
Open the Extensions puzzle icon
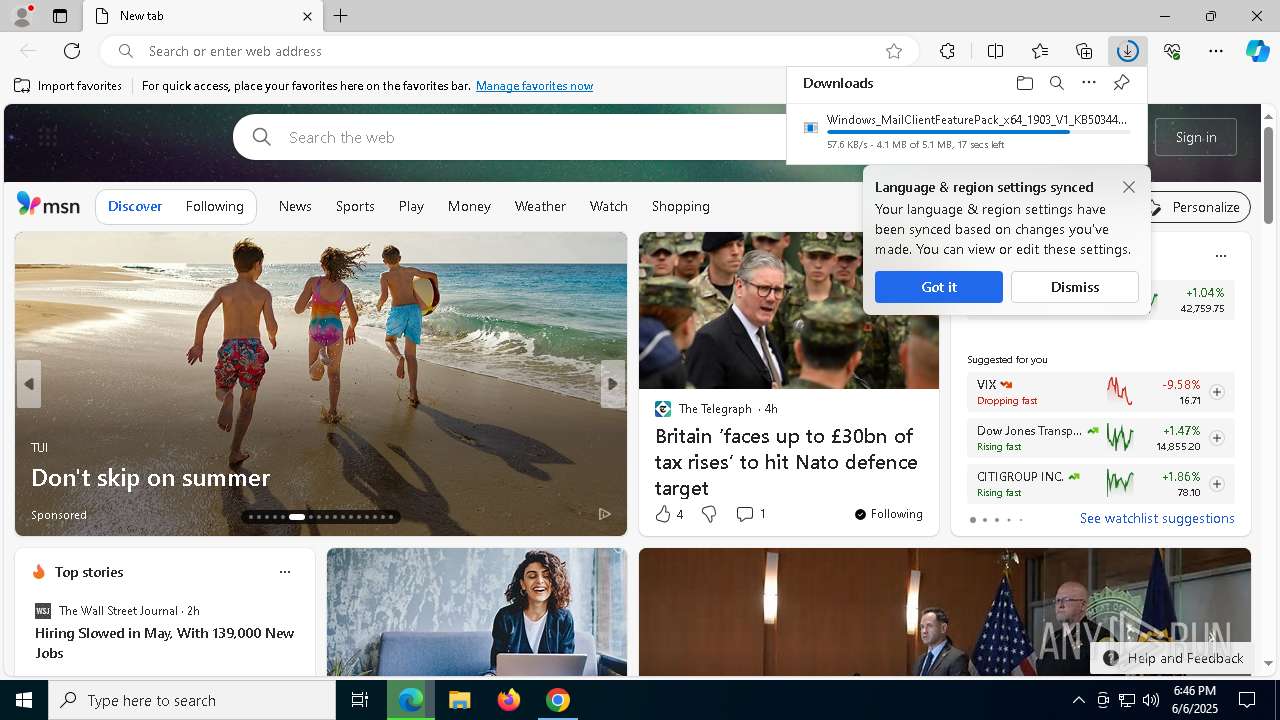947,51
